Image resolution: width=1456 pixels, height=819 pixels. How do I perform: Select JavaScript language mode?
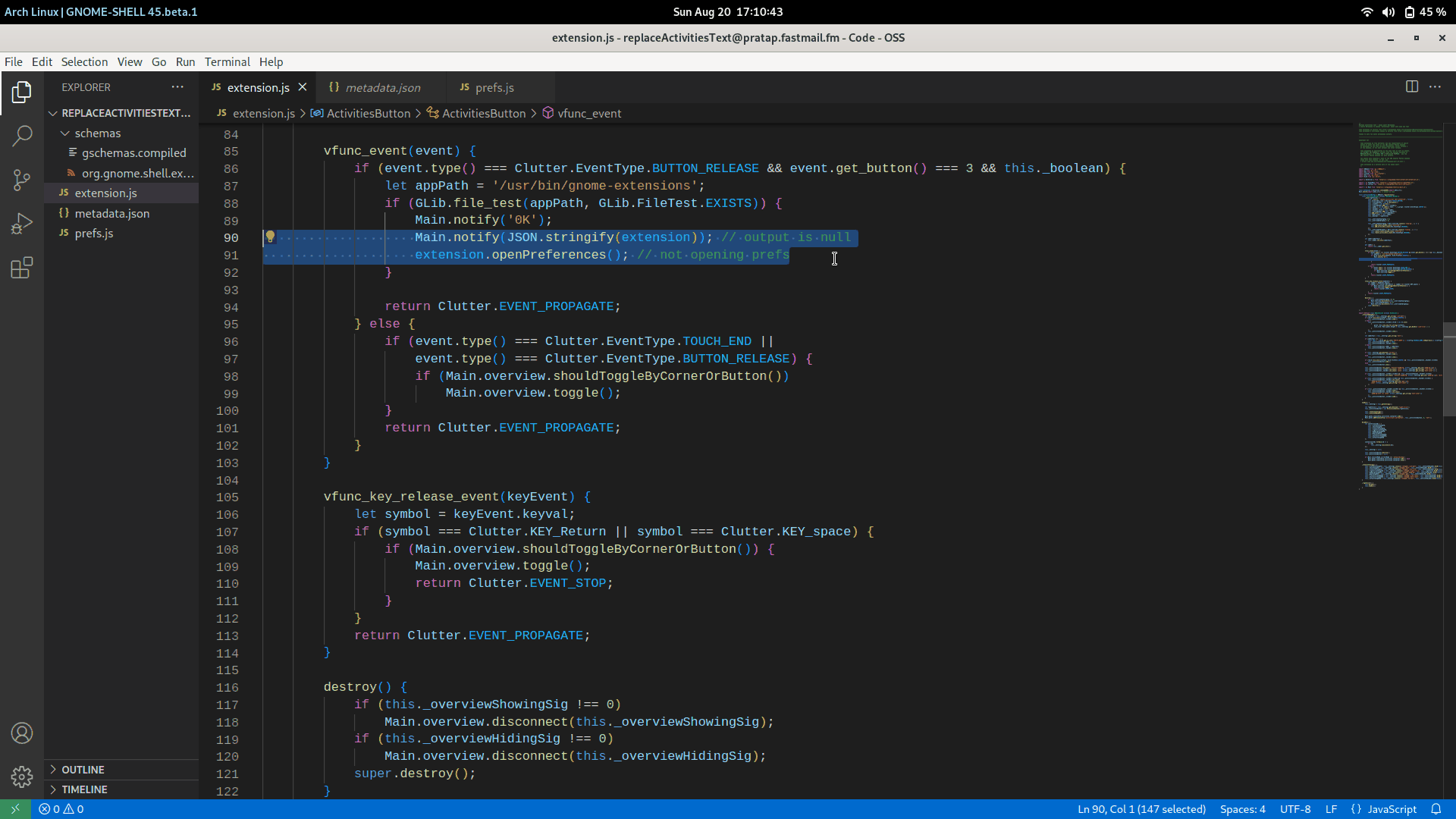tap(1384, 809)
